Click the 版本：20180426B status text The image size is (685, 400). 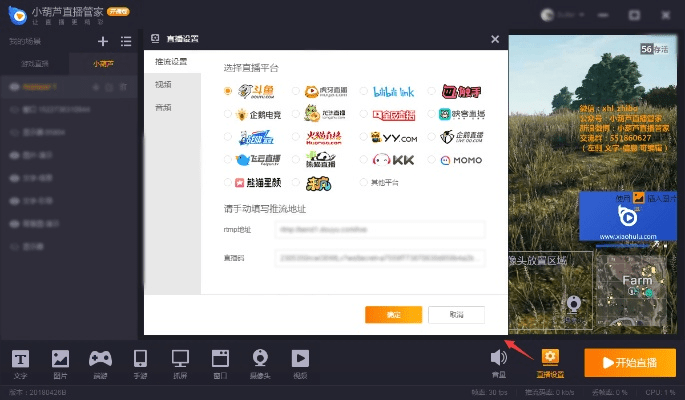(38, 392)
